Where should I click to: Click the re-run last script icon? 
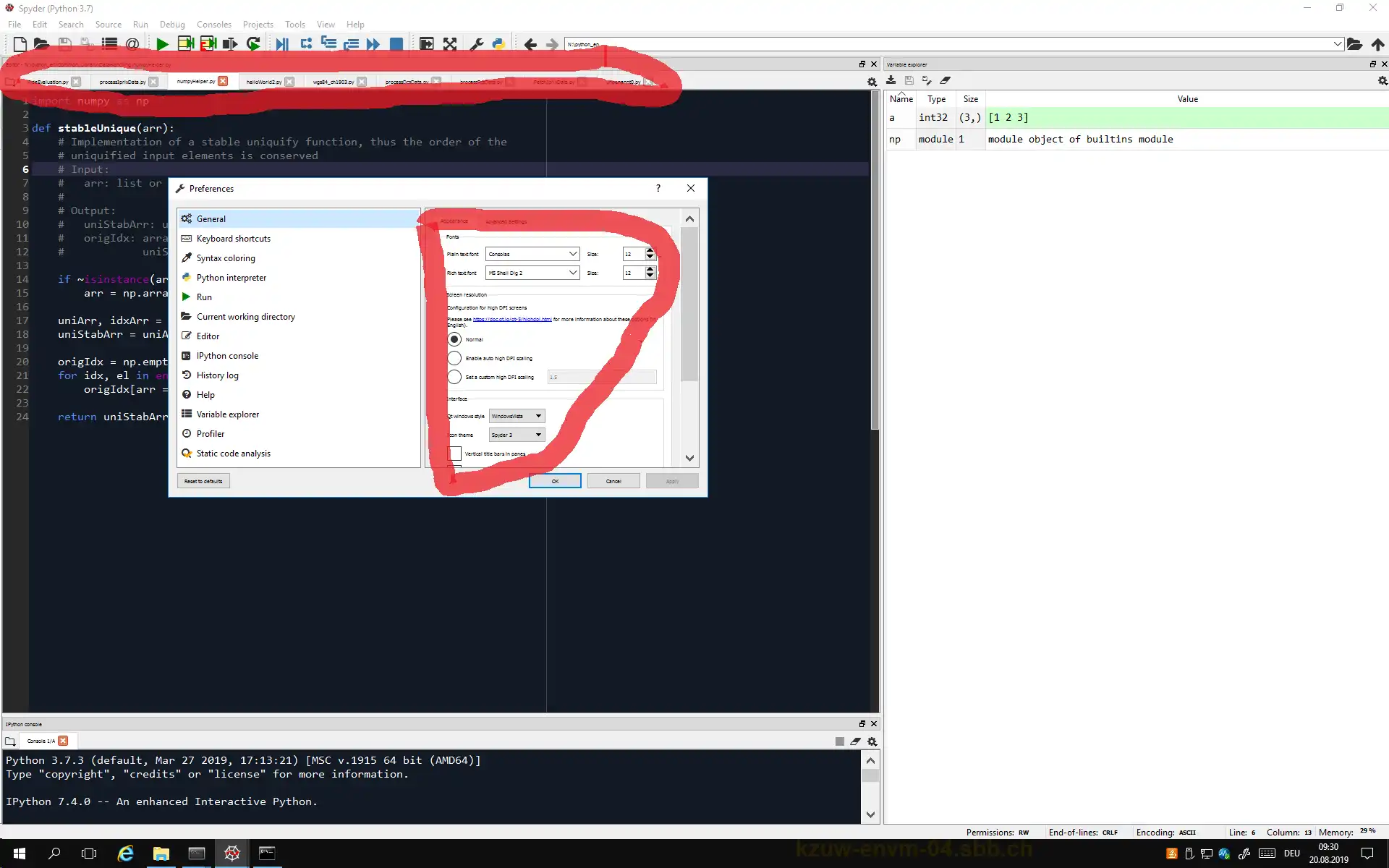(x=253, y=44)
